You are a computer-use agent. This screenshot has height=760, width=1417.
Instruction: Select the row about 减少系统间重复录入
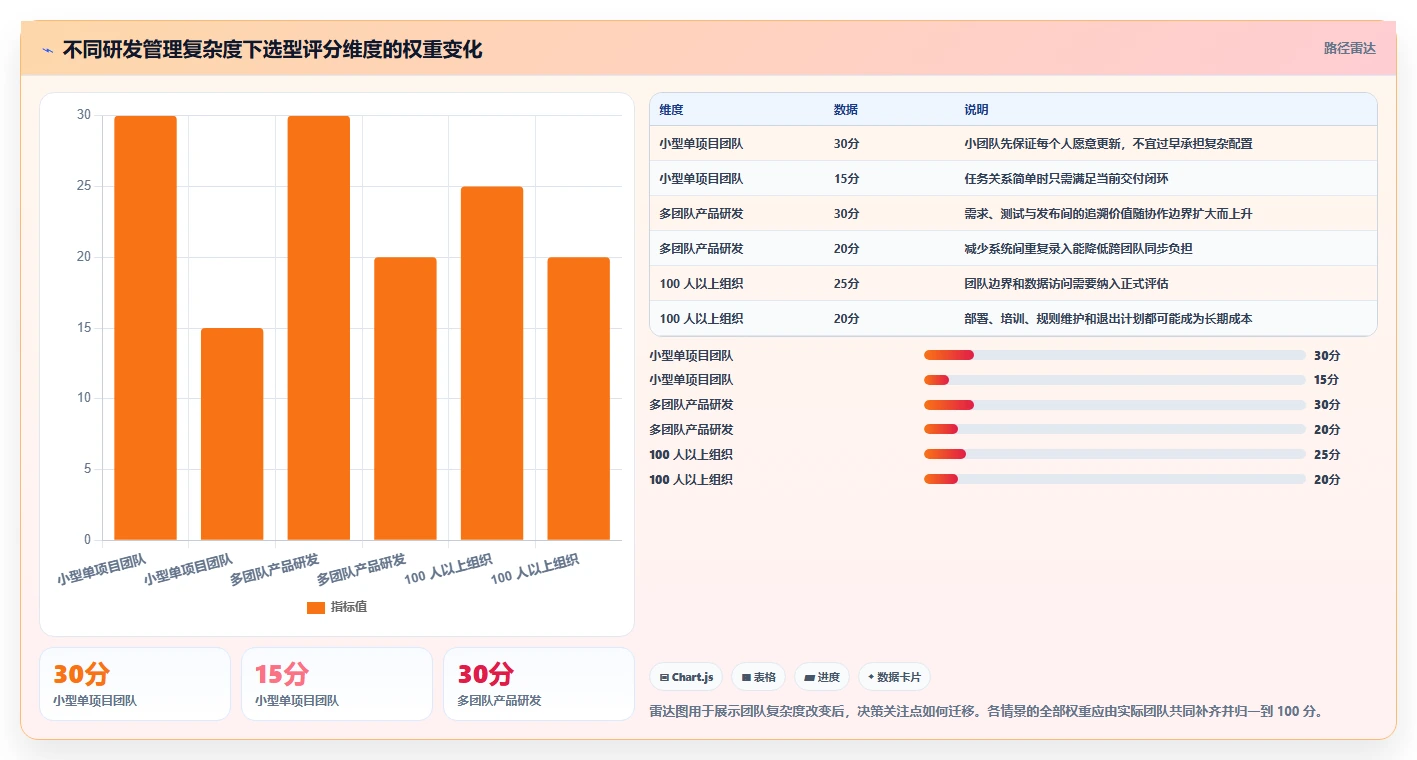point(1013,248)
